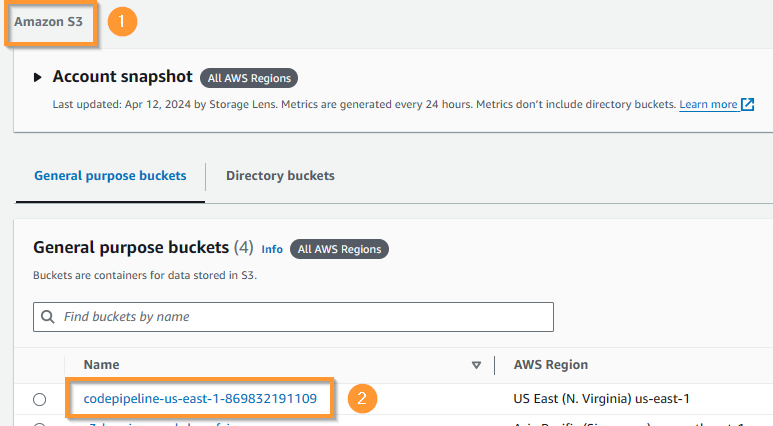The height and width of the screenshot is (426, 773).
Task: Open the Learn more link
Action: 708,105
